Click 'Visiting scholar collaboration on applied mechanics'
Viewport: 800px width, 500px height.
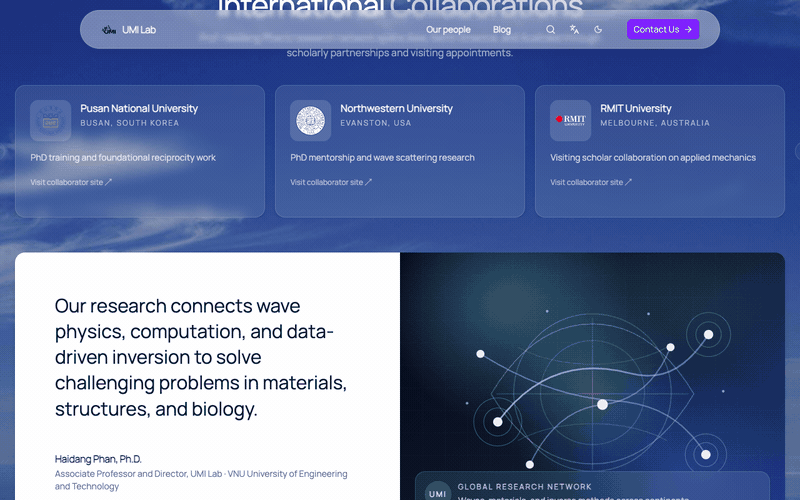(x=653, y=158)
